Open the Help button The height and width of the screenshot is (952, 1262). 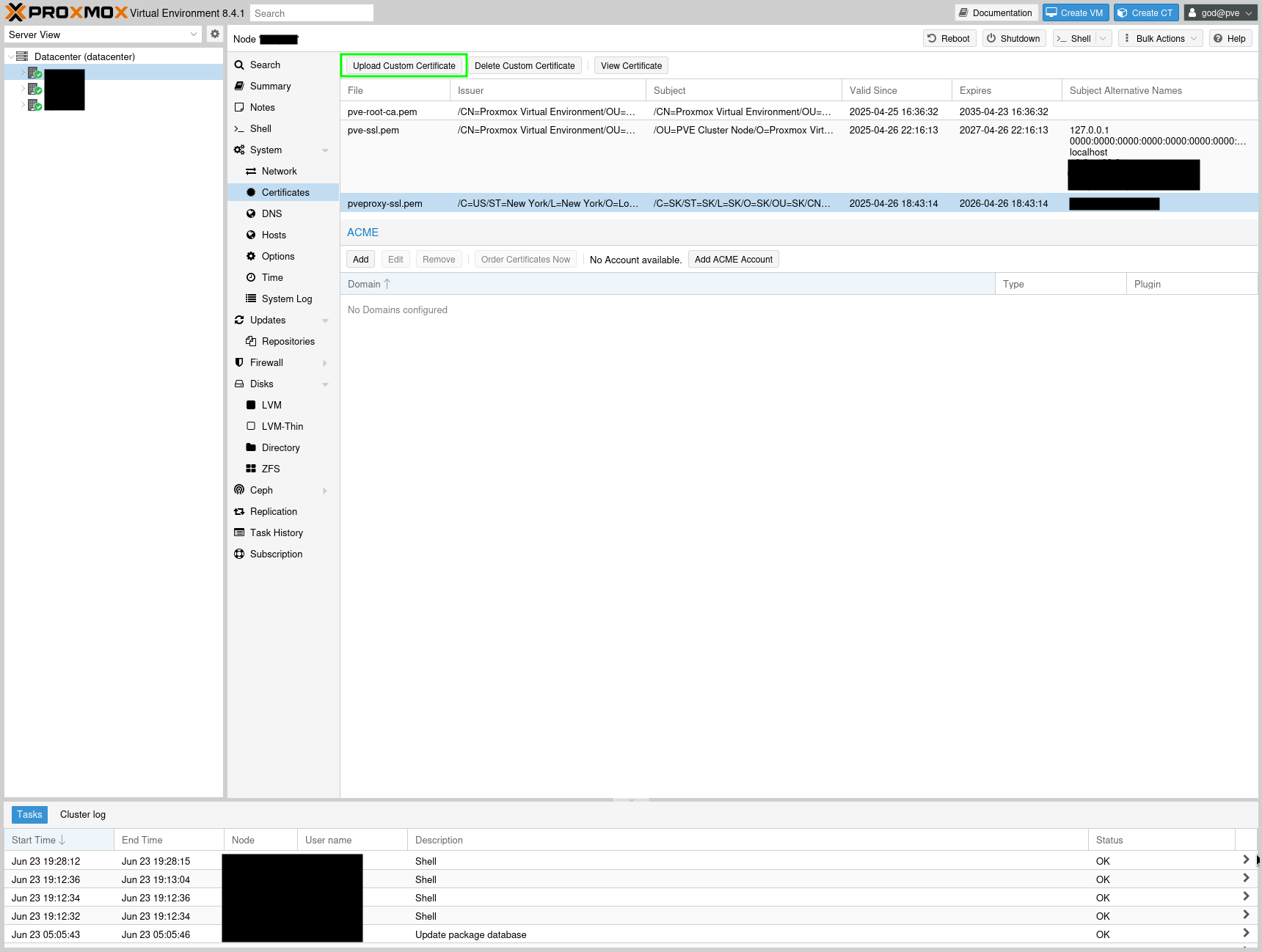1230,39
